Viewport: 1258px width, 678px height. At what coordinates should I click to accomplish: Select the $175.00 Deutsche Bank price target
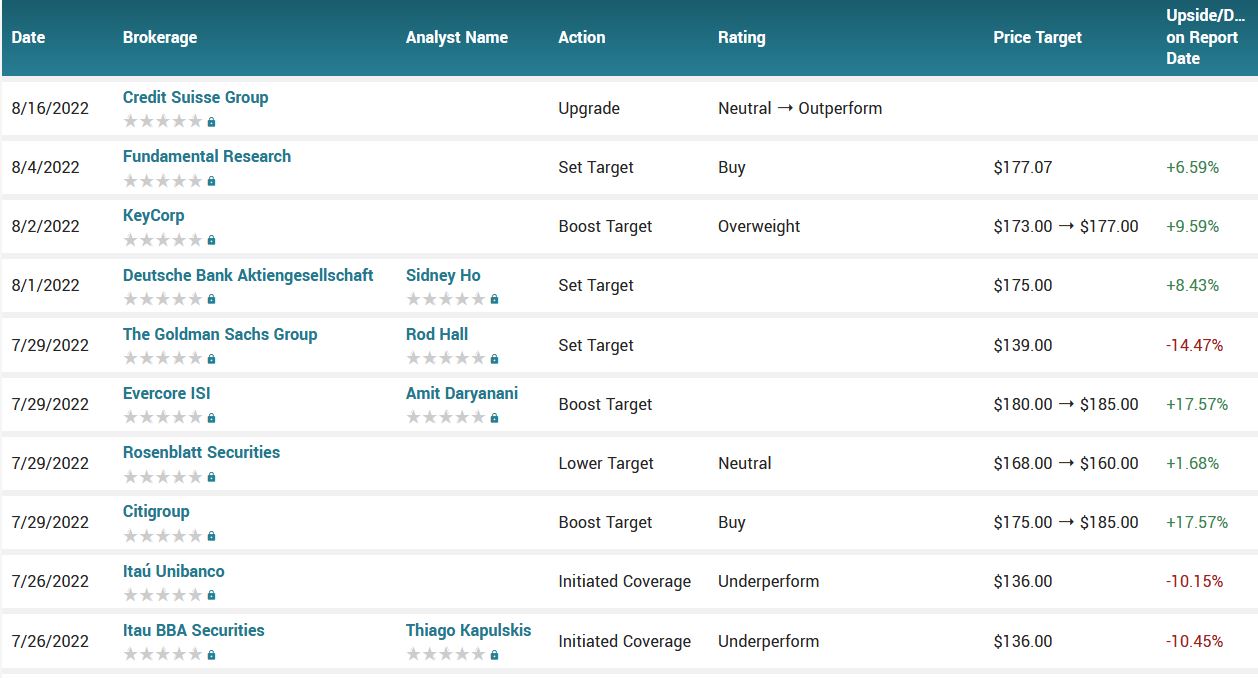(1023, 285)
